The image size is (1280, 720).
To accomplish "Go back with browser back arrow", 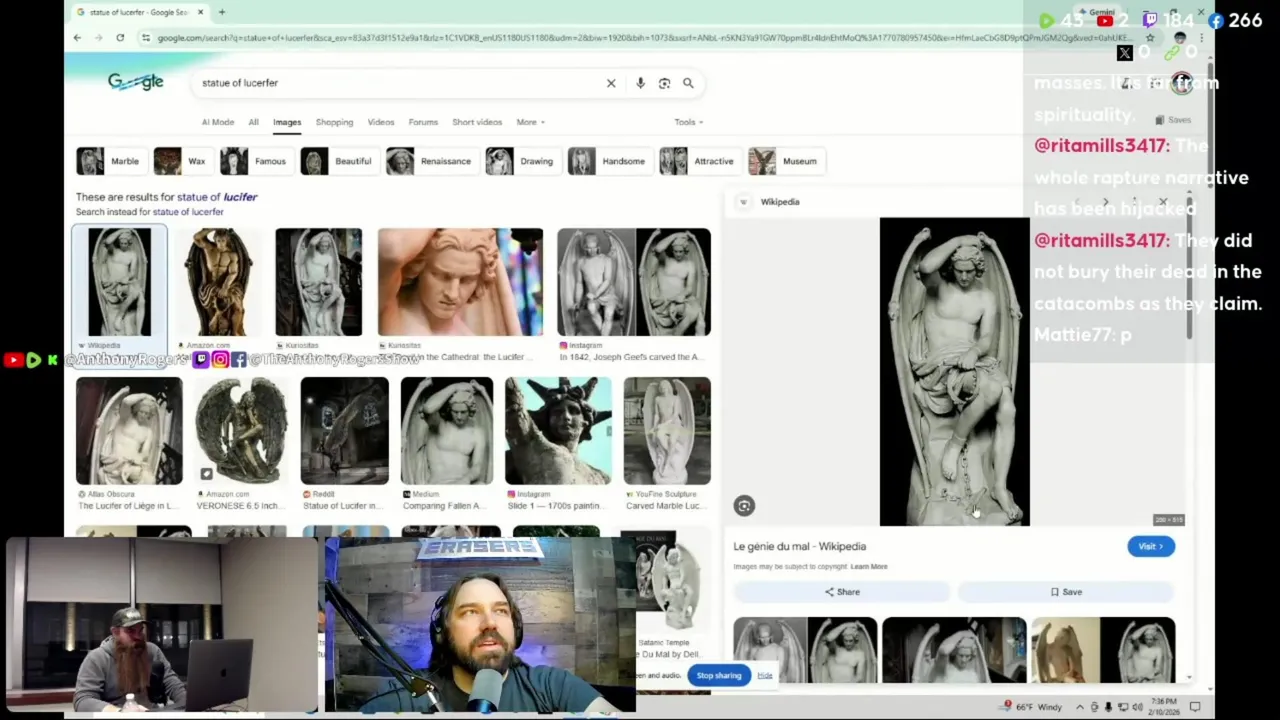I will (77, 38).
